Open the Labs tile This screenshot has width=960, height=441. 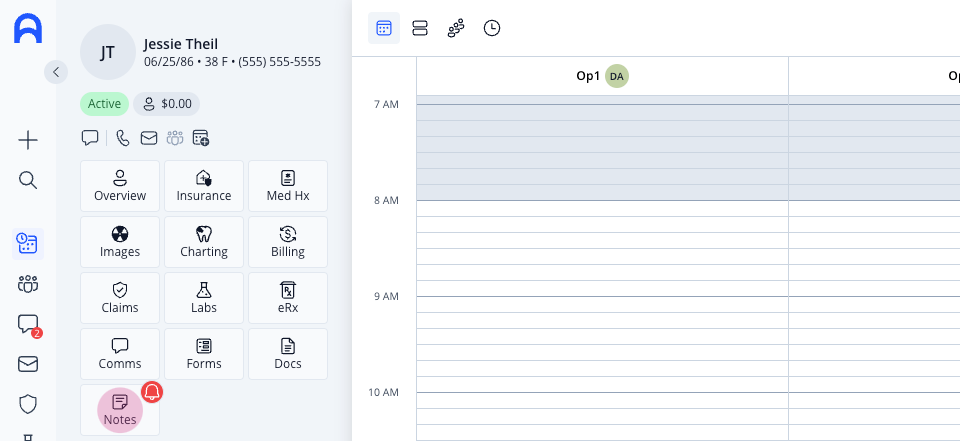(x=204, y=298)
